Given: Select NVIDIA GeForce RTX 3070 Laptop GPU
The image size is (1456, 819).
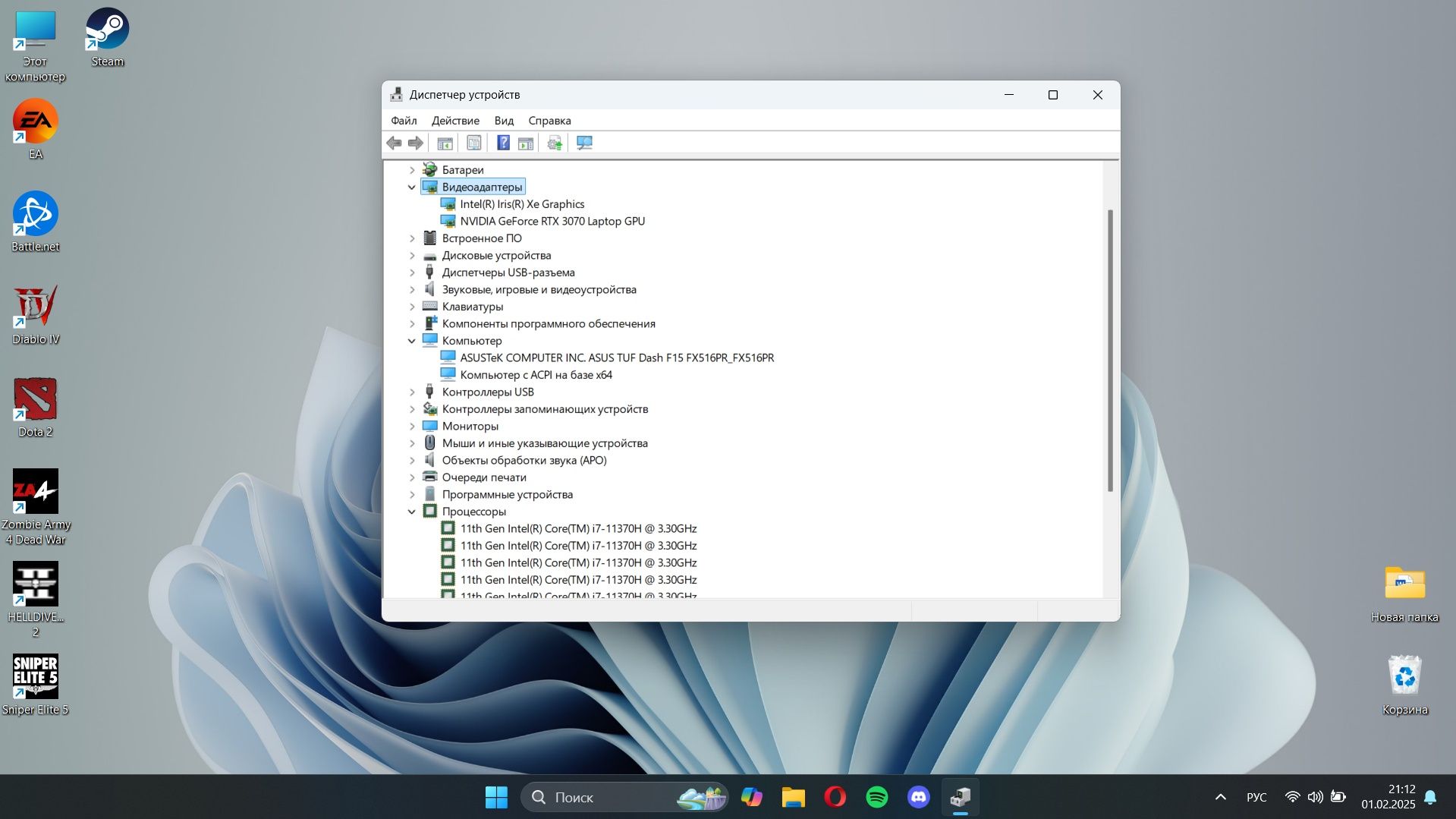Looking at the screenshot, I should coord(552,222).
